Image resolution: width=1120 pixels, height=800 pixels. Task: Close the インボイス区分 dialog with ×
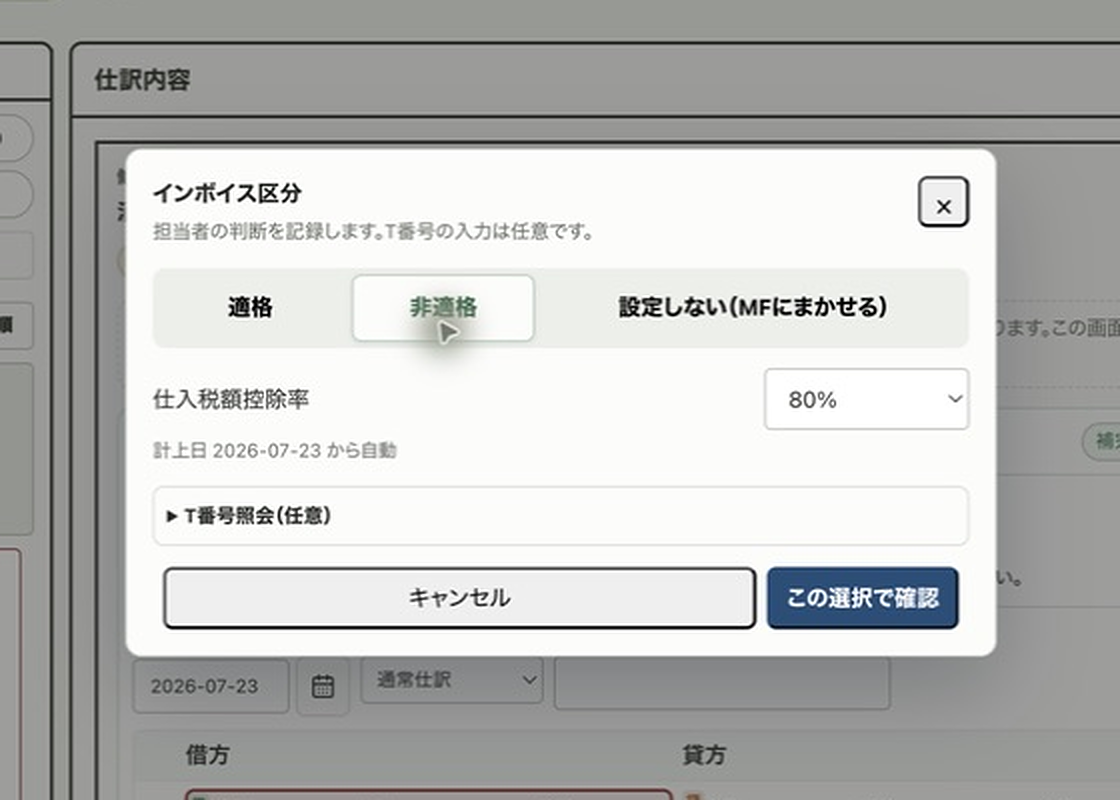click(943, 202)
